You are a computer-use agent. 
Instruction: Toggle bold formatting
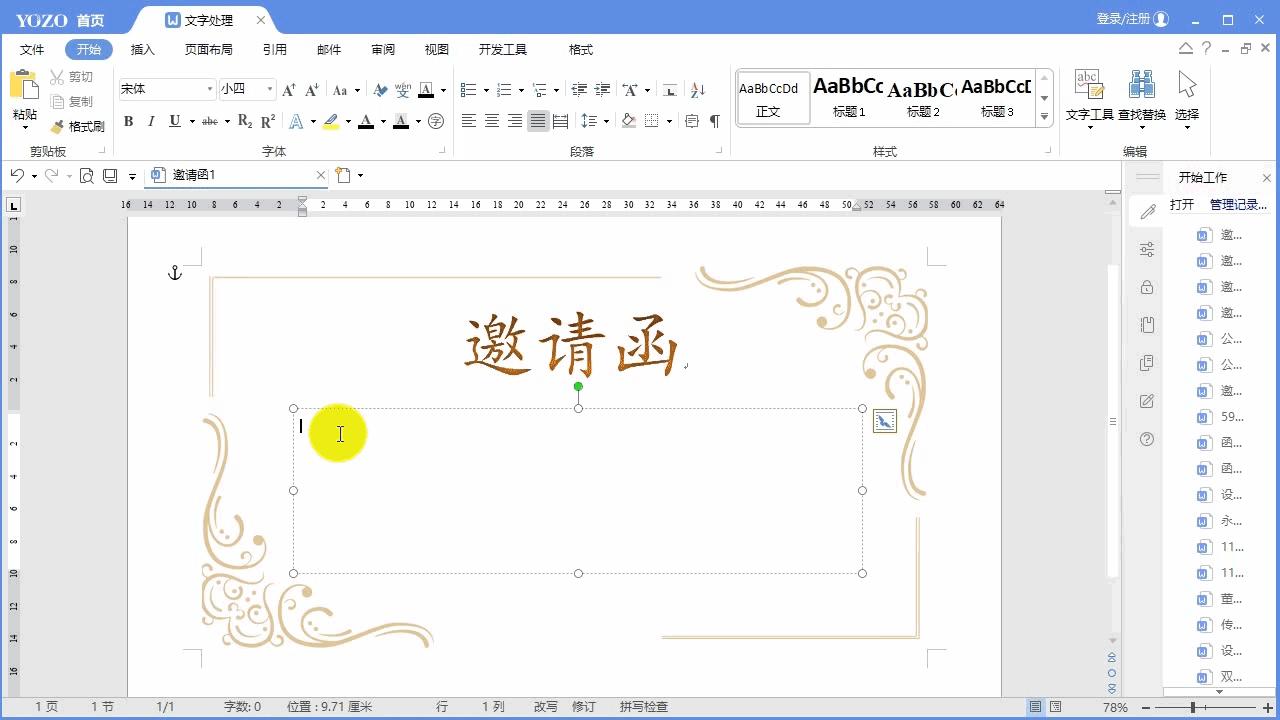point(128,121)
